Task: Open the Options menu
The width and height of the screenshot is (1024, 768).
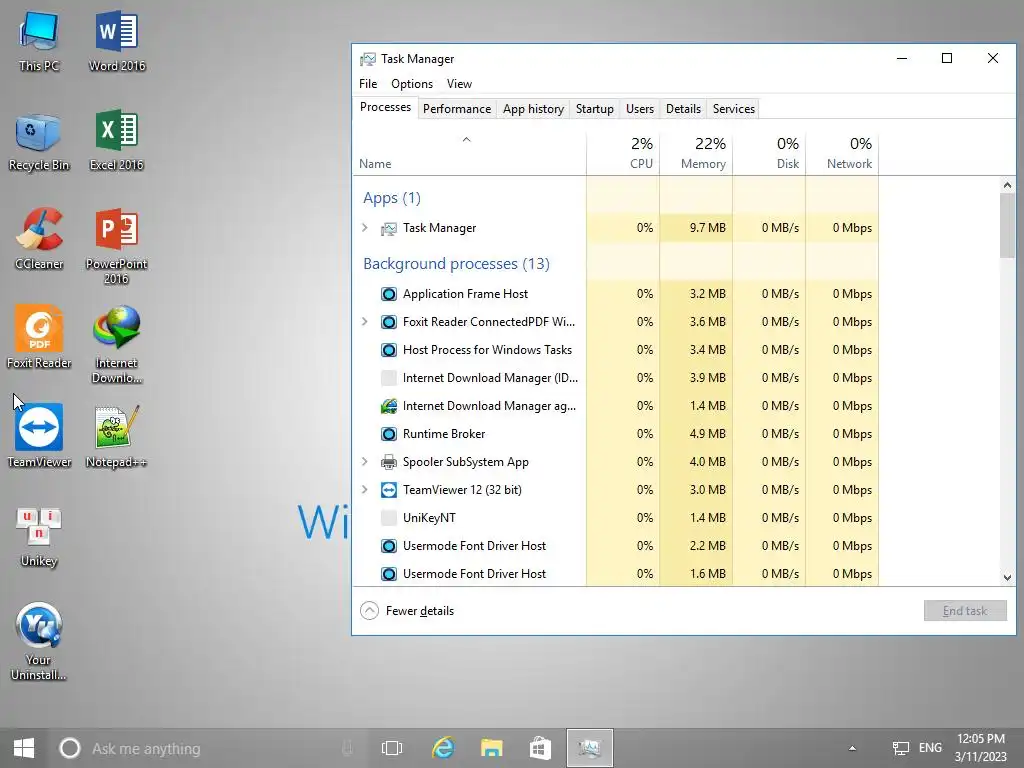Action: 411,84
